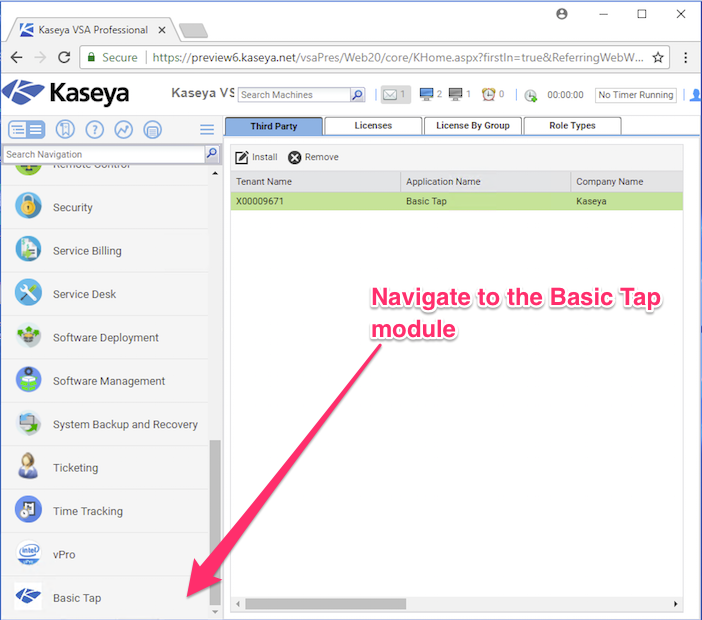
Task: Reload the page in browser
Action: click(64, 57)
